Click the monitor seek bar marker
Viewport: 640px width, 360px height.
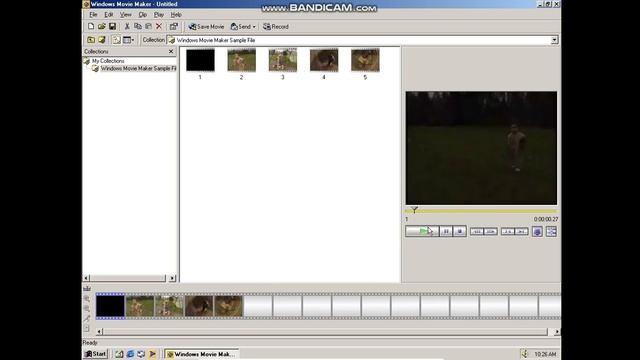(x=414, y=210)
